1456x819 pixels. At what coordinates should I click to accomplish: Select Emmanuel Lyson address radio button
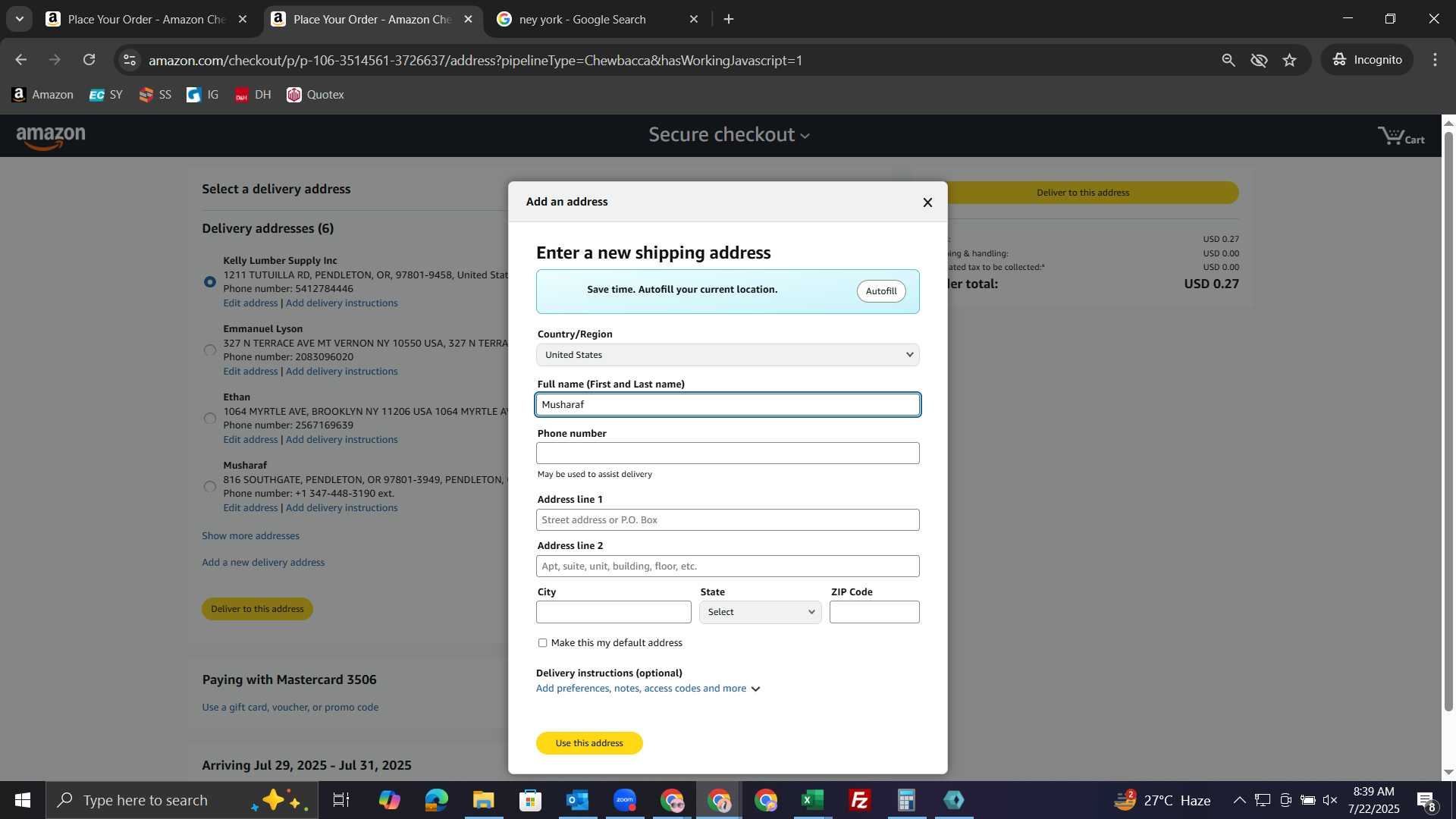pos(210,350)
